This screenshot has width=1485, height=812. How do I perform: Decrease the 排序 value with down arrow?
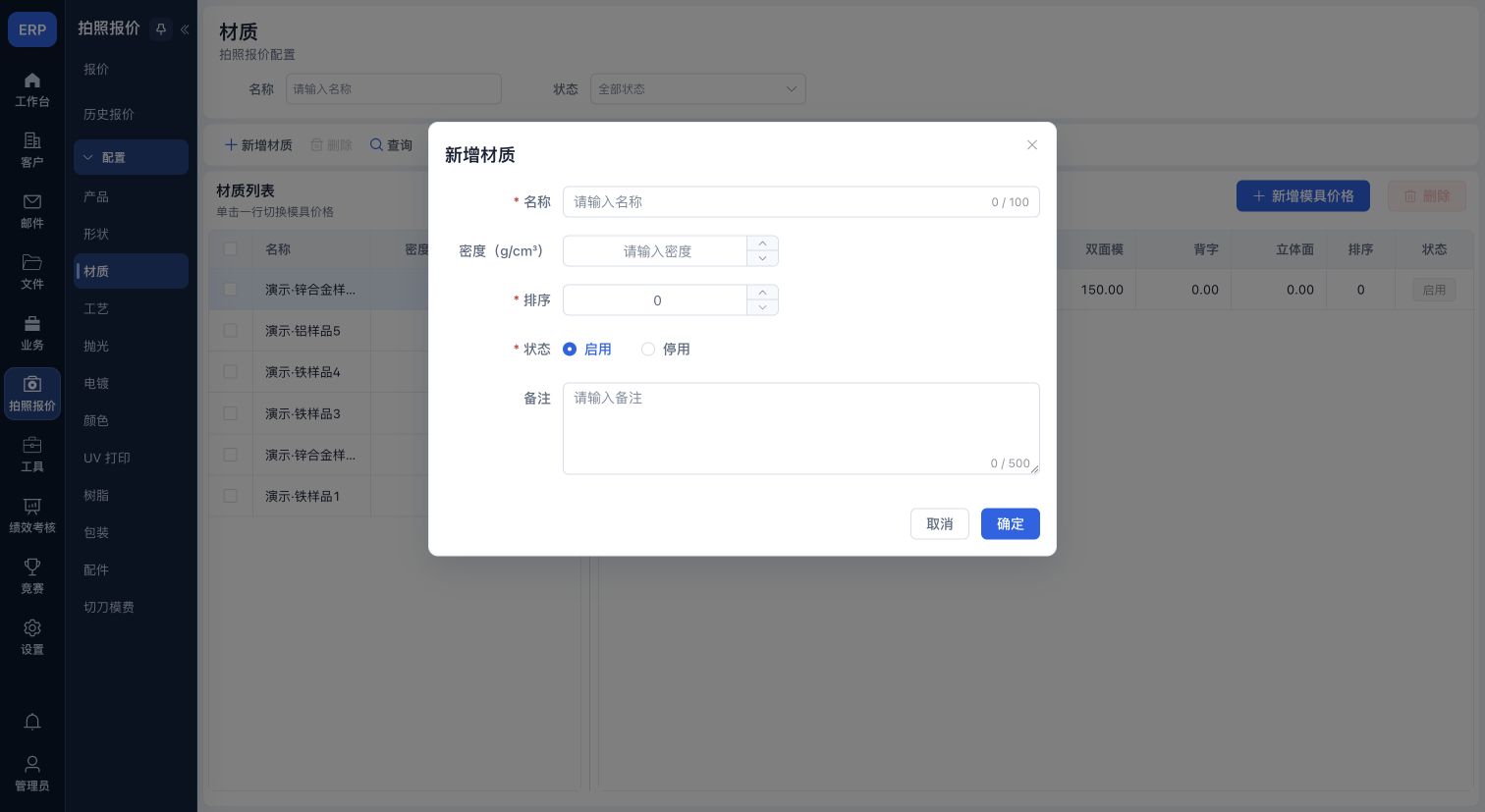point(762,307)
